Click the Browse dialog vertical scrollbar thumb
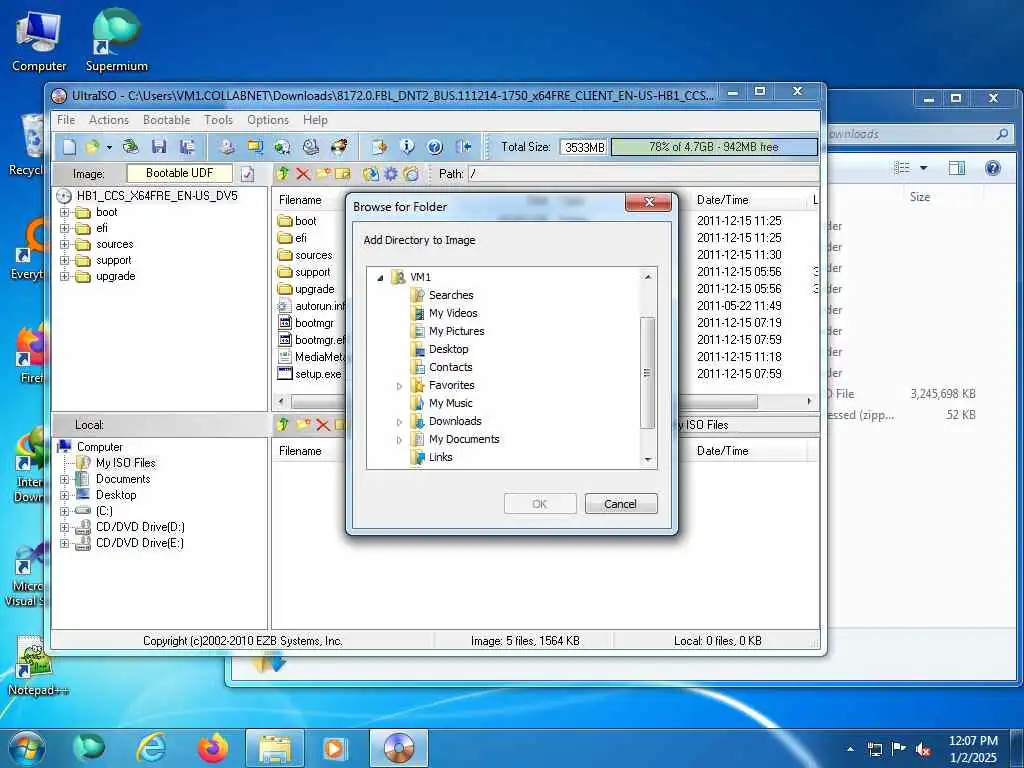1024x768 pixels. (x=647, y=373)
